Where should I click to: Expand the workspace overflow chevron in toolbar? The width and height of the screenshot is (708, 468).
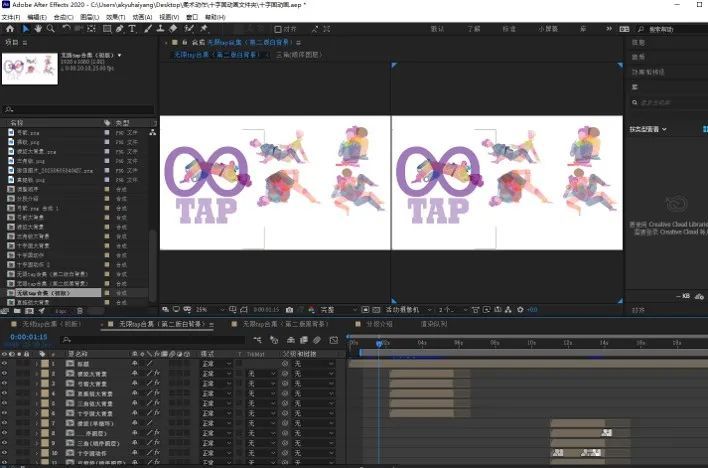[609, 29]
